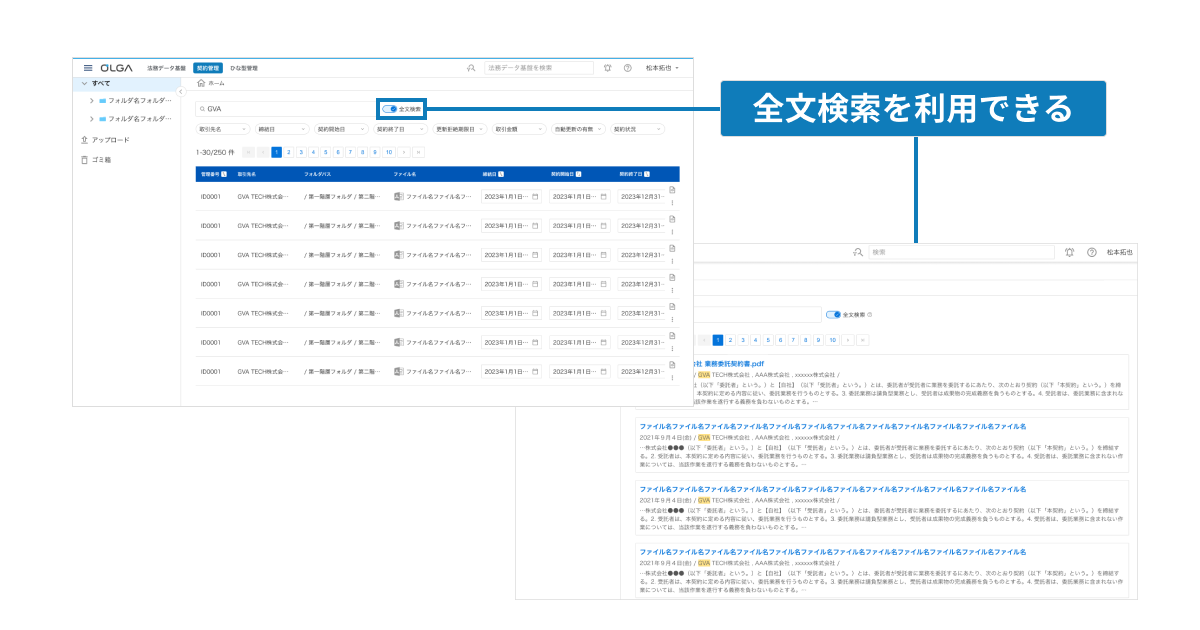
Task: Toggle the 全文検索 switch in the lower results window
Action: point(834,314)
